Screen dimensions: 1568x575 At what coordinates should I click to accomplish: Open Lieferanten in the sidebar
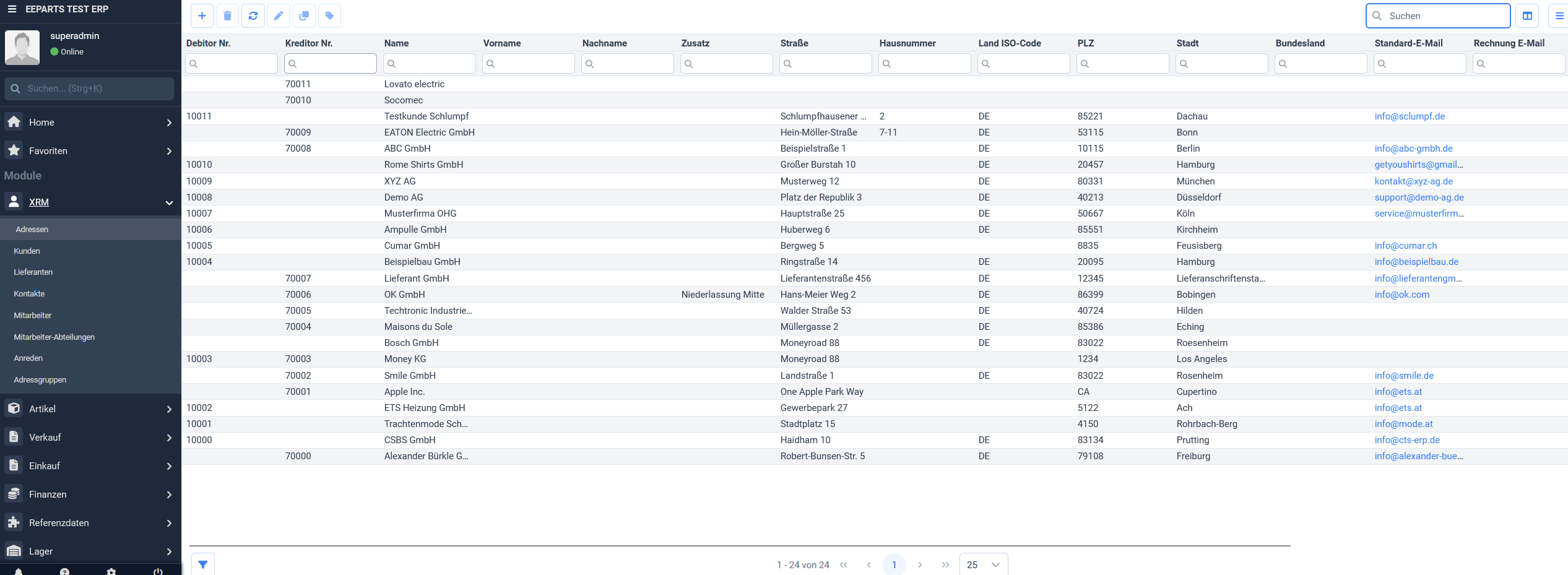pyautogui.click(x=33, y=272)
